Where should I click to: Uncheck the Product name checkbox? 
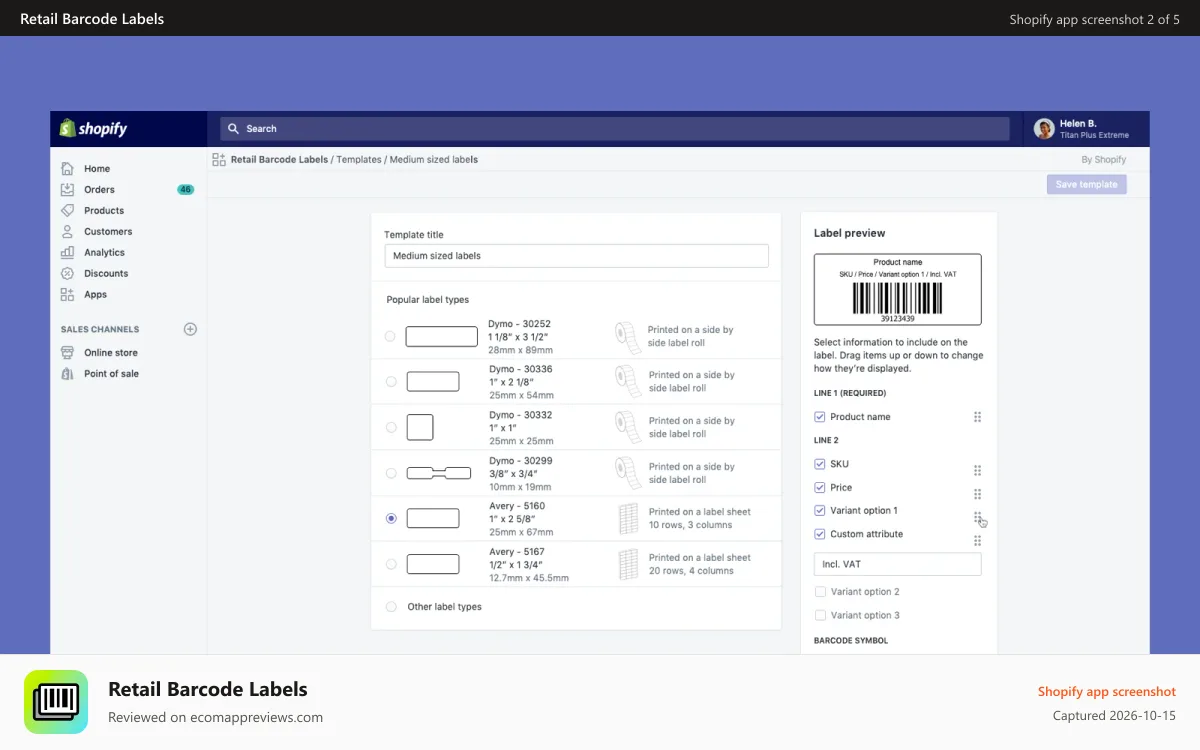point(820,417)
